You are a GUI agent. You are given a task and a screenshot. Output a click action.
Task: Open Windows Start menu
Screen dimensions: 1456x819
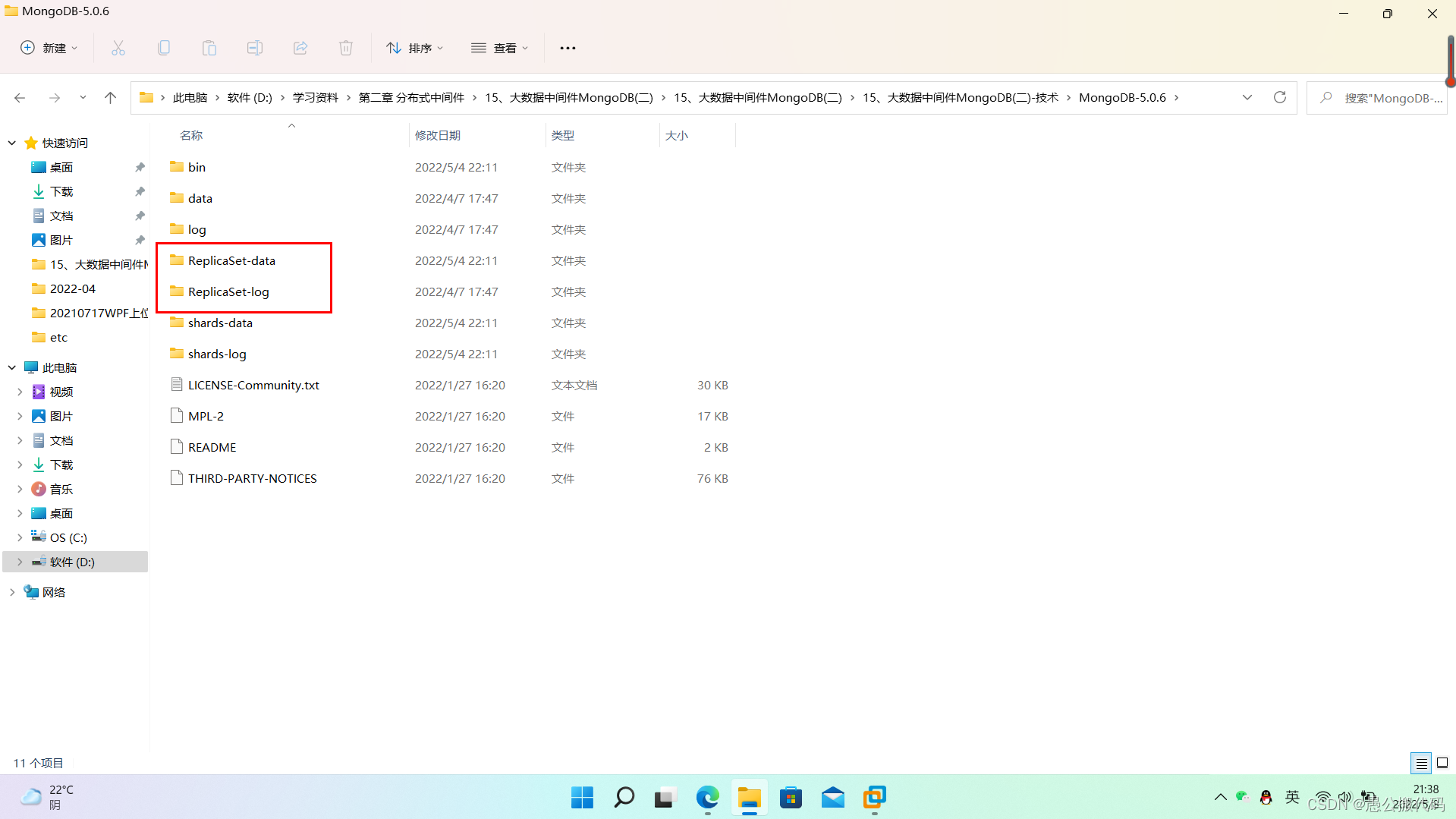pyautogui.click(x=583, y=798)
